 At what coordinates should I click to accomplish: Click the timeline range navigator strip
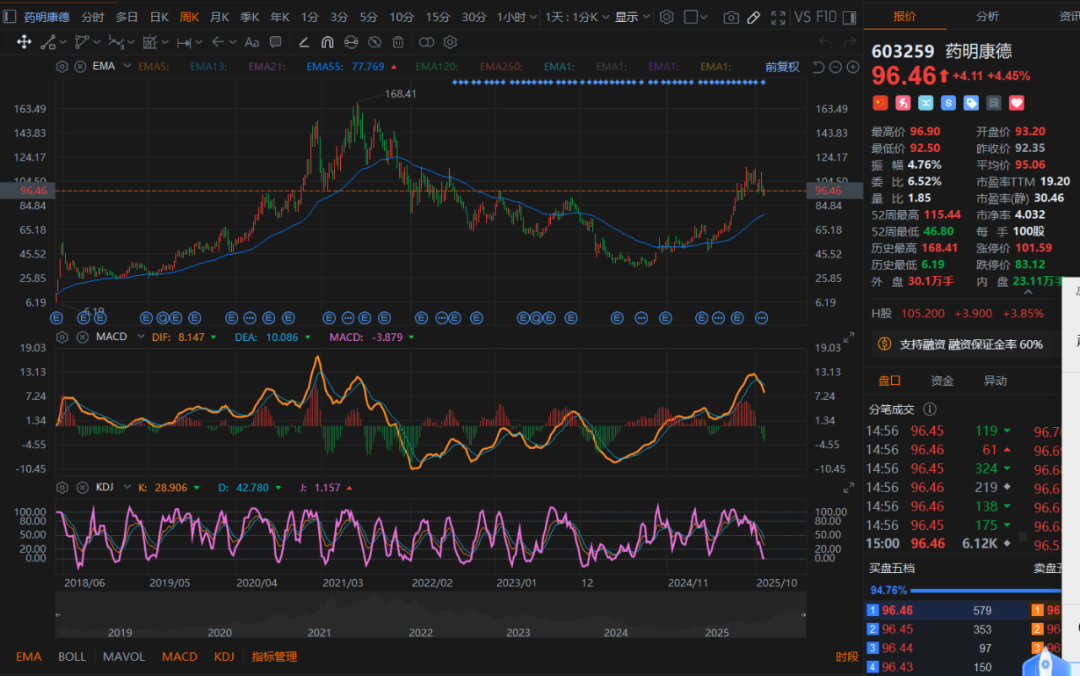tap(430, 615)
